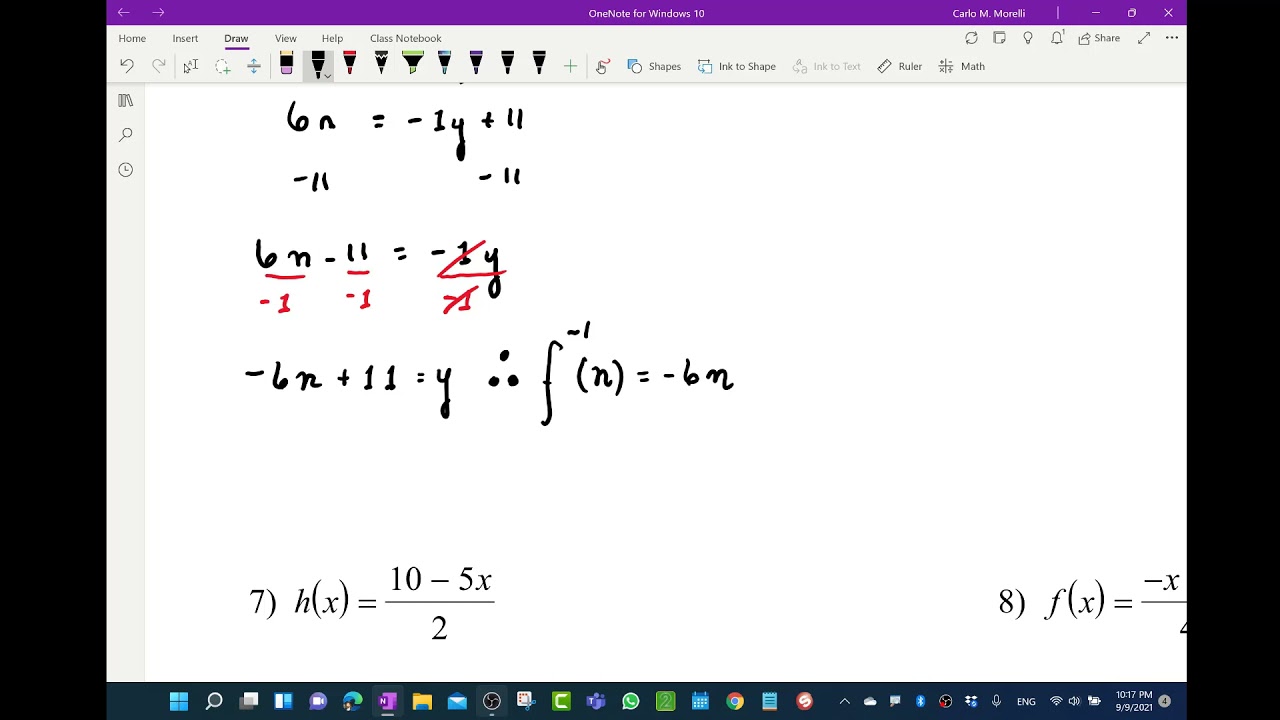Pick the black-and-white pattern pen
This screenshot has height=720, width=1280.
tap(381, 65)
